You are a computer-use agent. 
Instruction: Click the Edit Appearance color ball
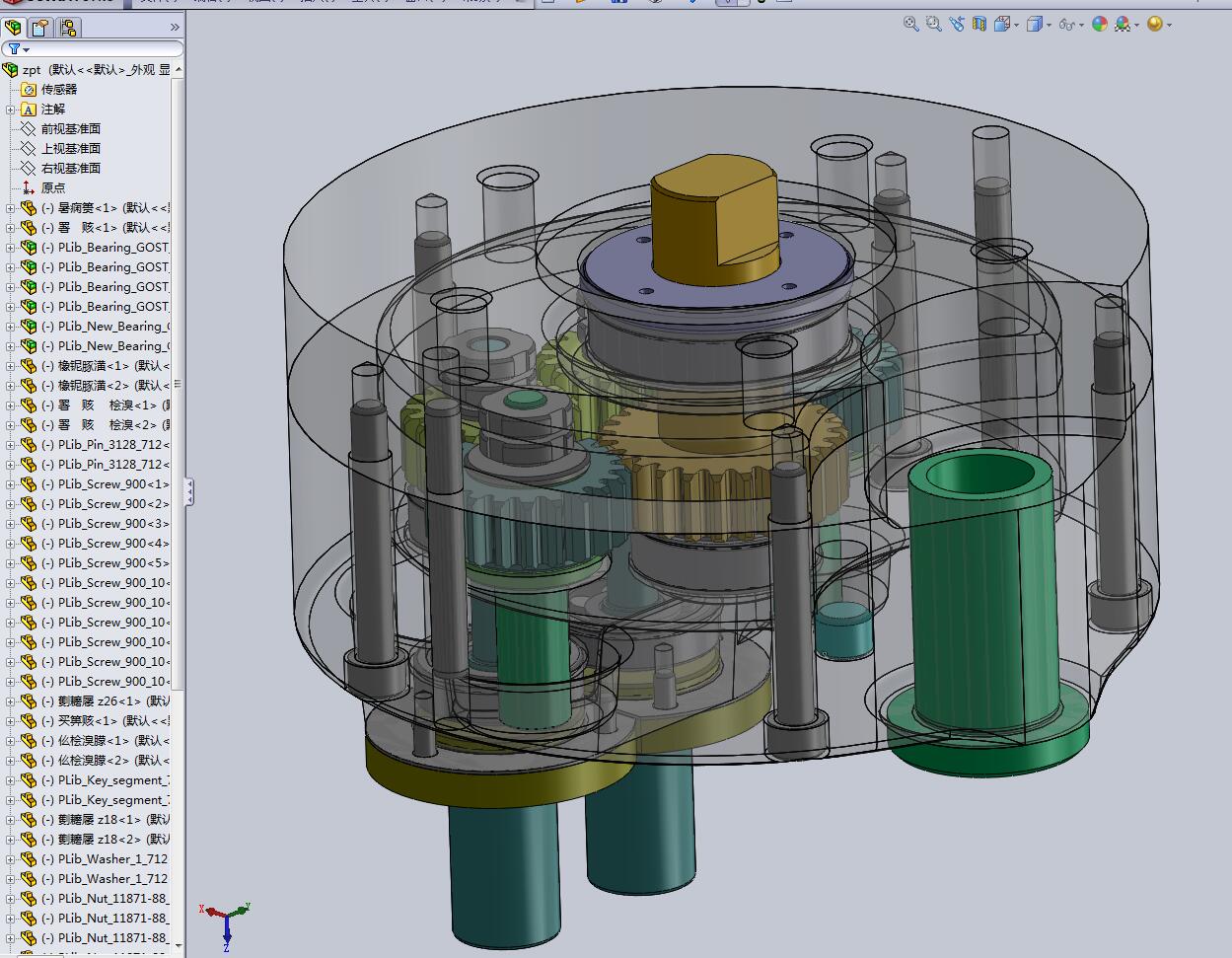point(1100,24)
